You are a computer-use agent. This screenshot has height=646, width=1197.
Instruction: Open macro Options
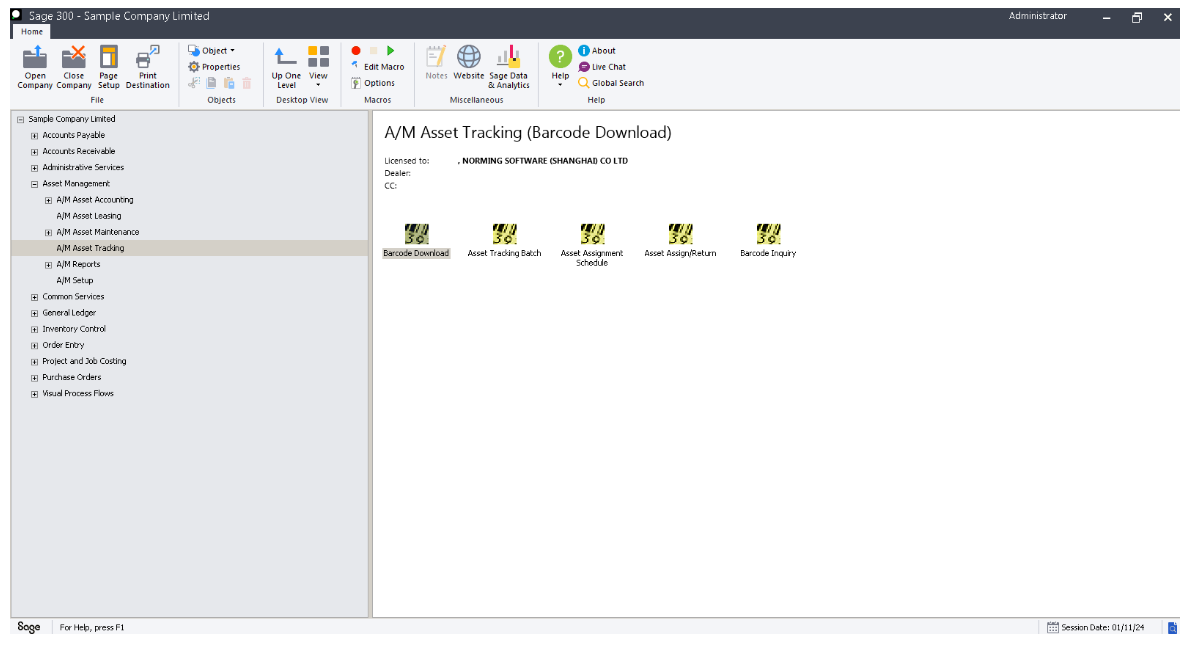[373, 82]
